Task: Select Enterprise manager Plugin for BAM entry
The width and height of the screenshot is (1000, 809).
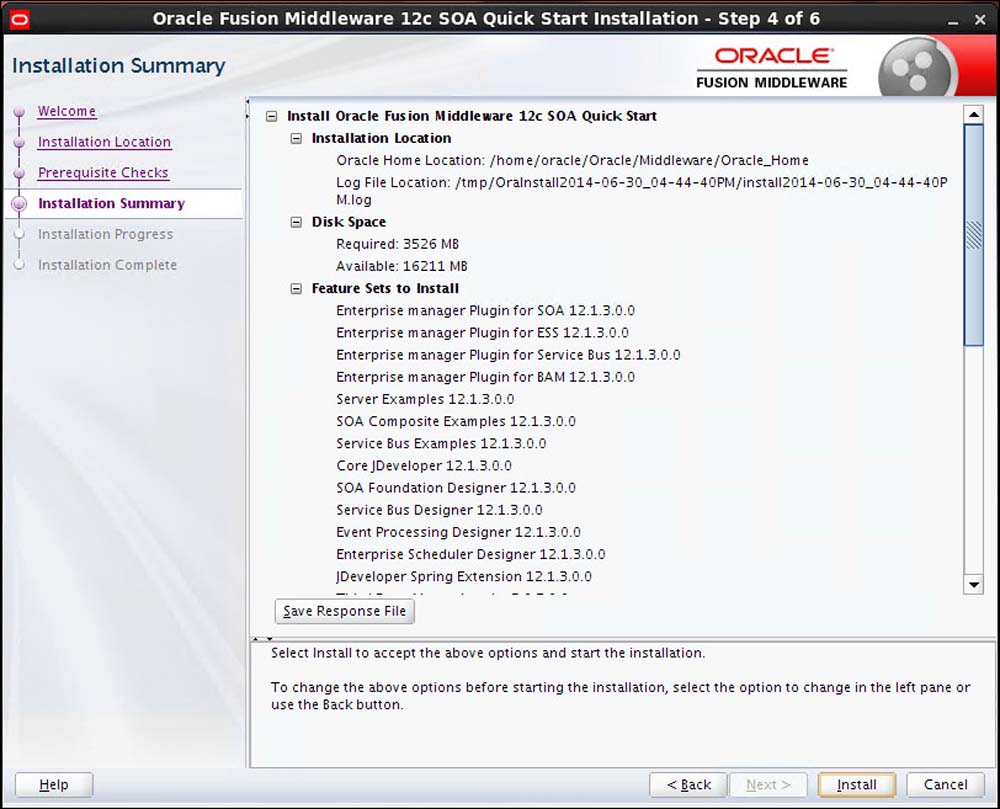Action: pyautogui.click(x=485, y=377)
